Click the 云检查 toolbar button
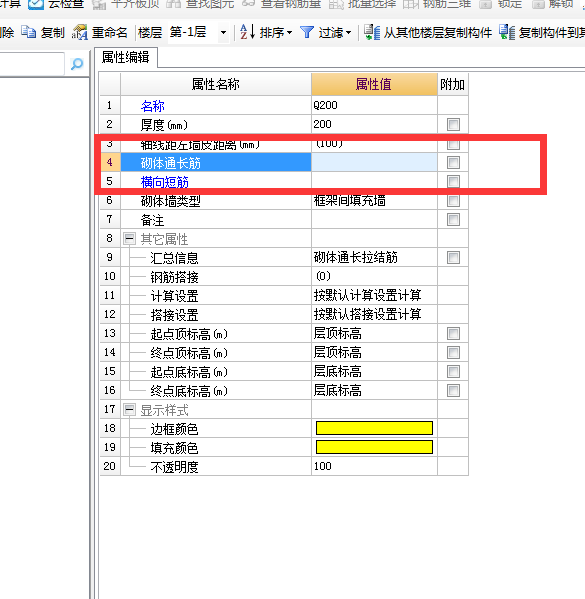 (x=56, y=4)
